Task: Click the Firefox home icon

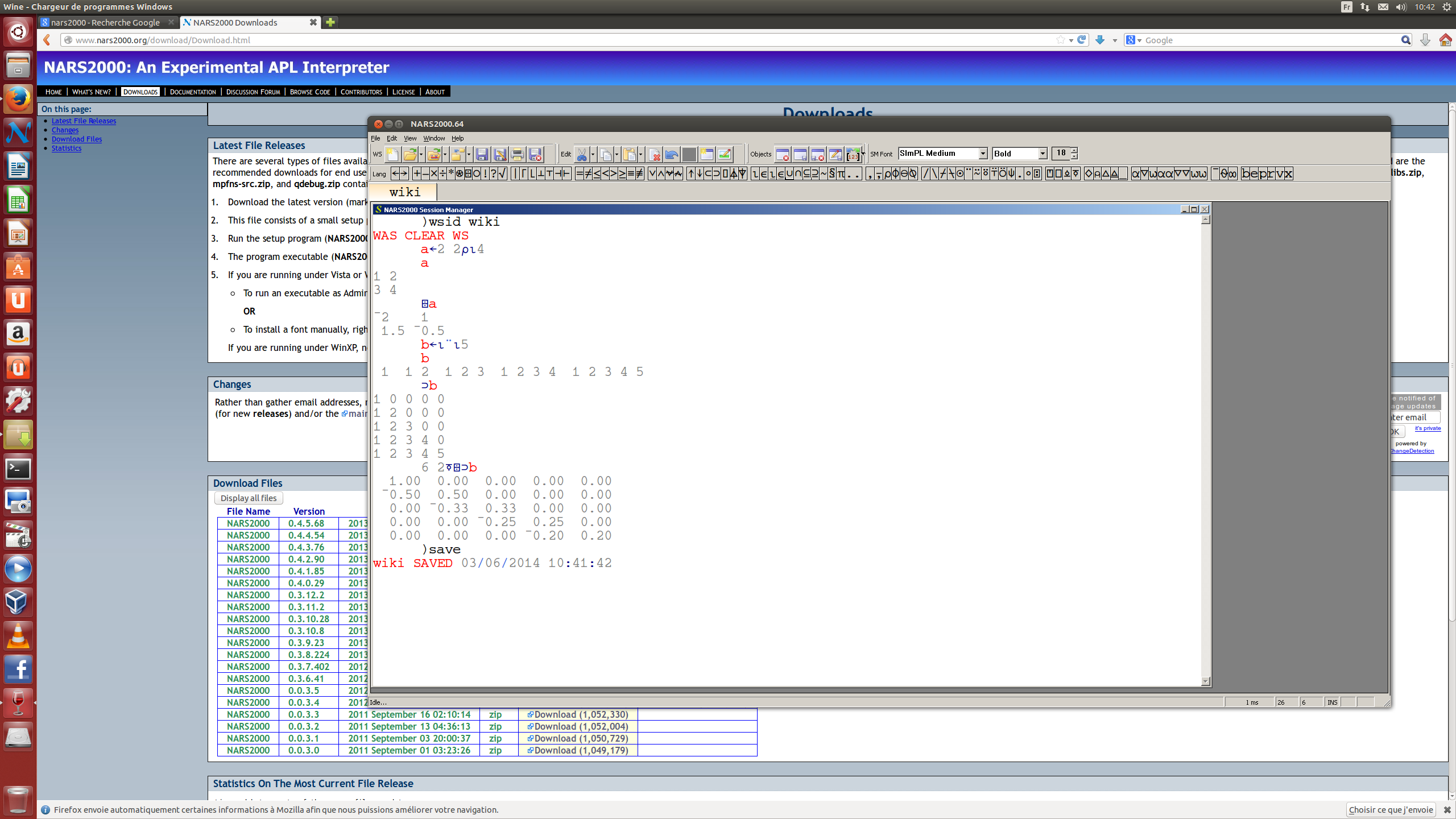Action: [x=1445, y=40]
